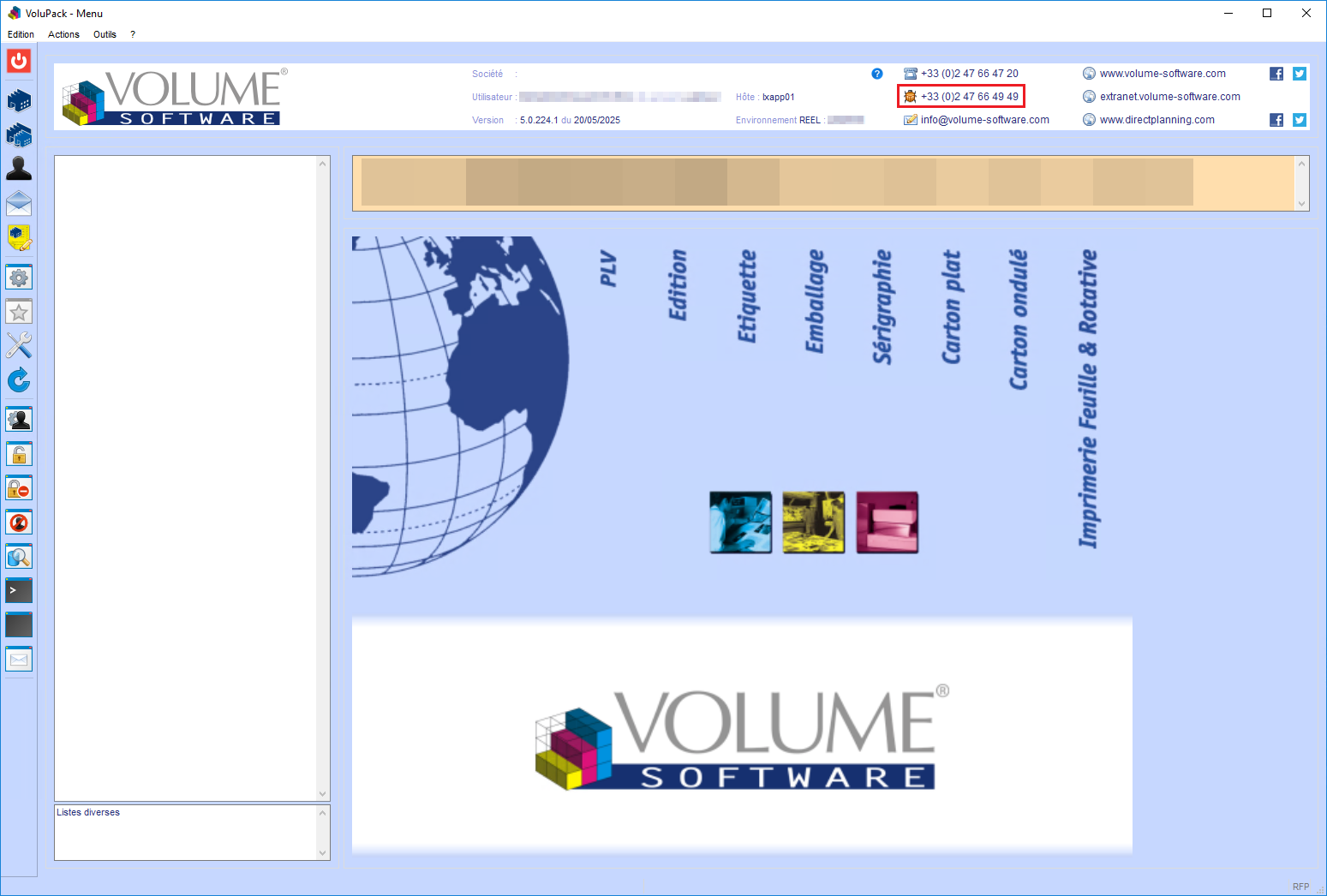Open the single factory building icon
1327x896 pixels.
pyautogui.click(x=19, y=101)
